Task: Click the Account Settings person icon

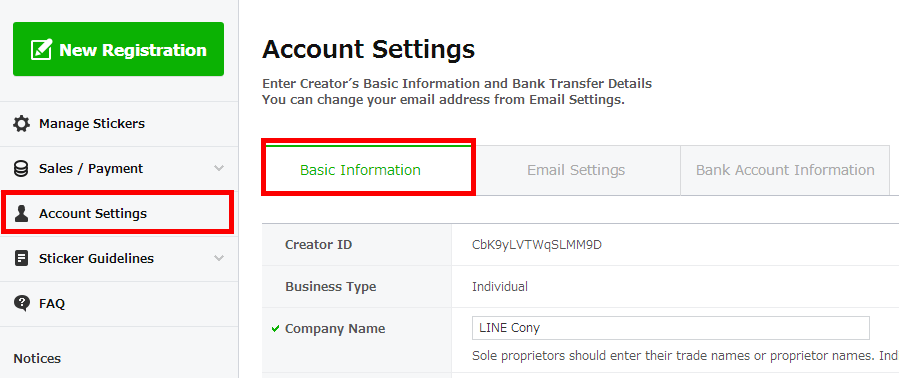Action: (21, 213)
